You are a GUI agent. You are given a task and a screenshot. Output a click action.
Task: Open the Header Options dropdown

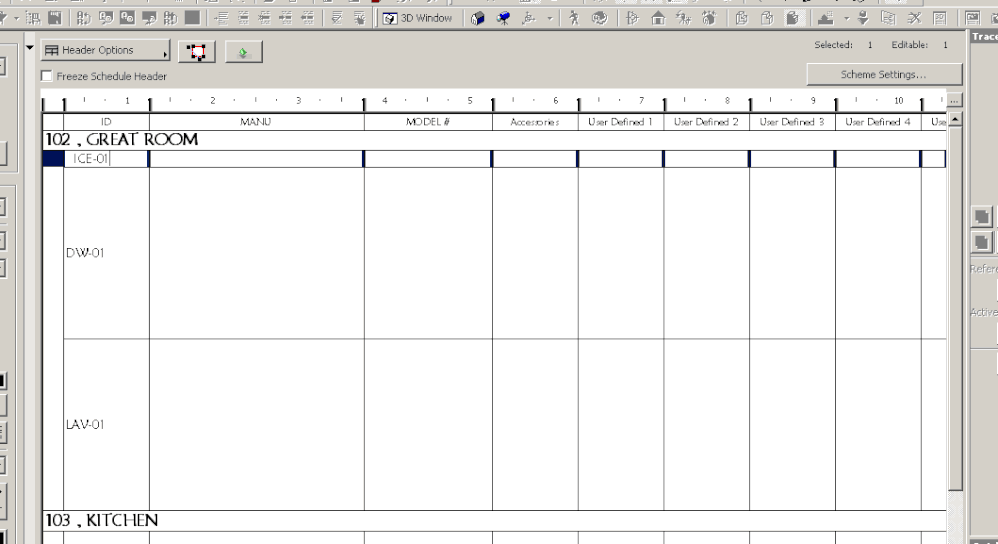coord(106,50)
